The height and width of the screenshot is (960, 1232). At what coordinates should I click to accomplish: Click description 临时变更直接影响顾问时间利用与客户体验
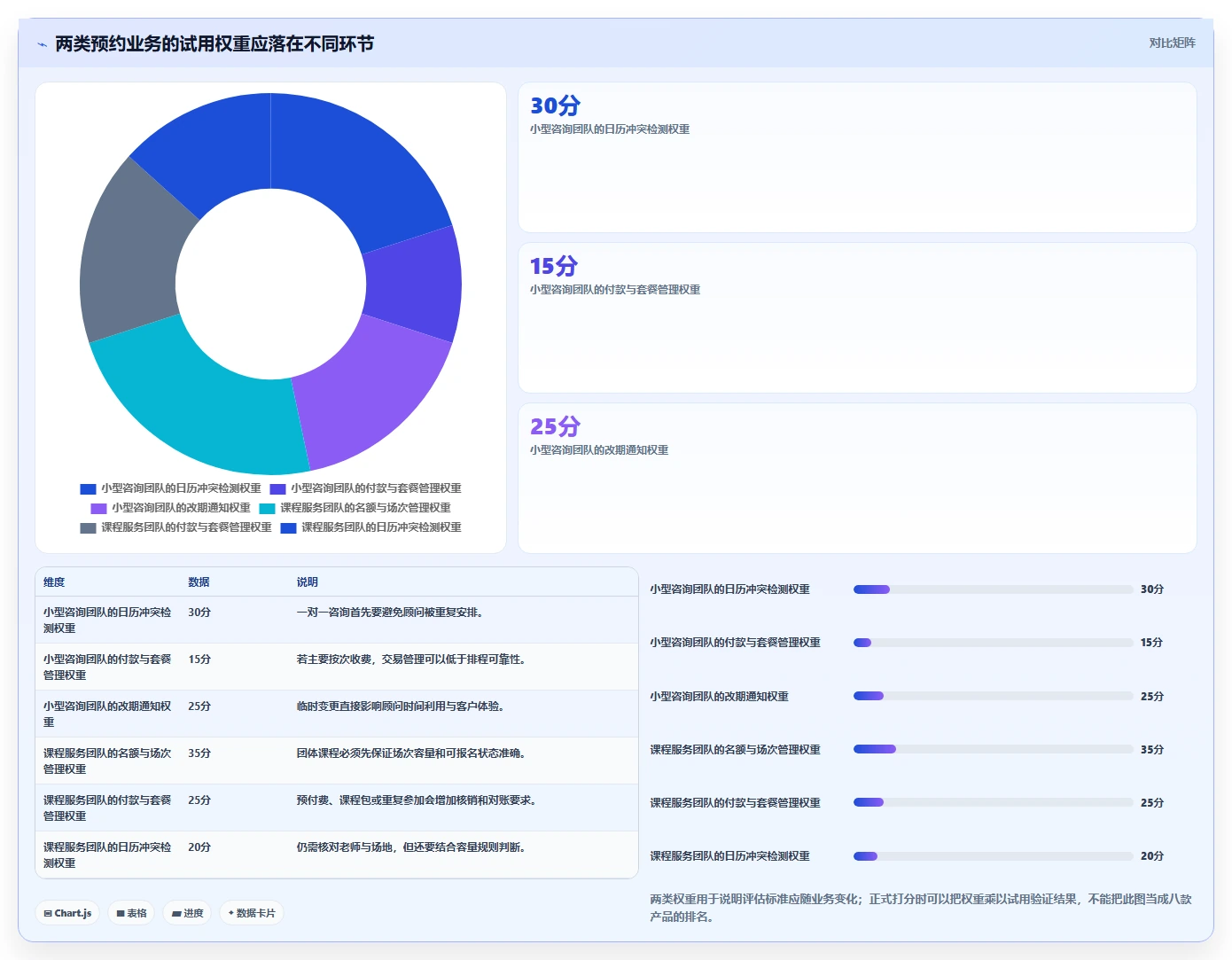pos(401,706)
